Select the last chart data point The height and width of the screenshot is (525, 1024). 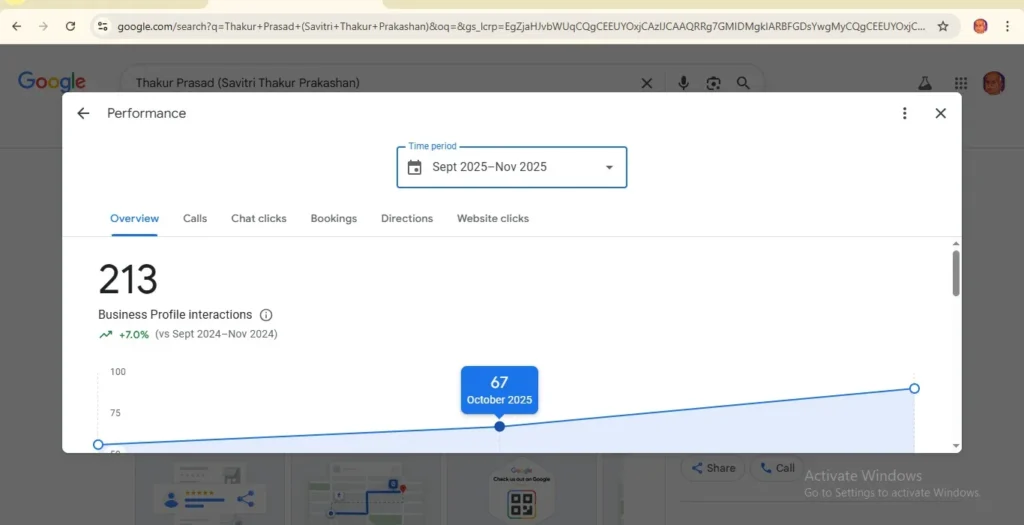point(914,389)
